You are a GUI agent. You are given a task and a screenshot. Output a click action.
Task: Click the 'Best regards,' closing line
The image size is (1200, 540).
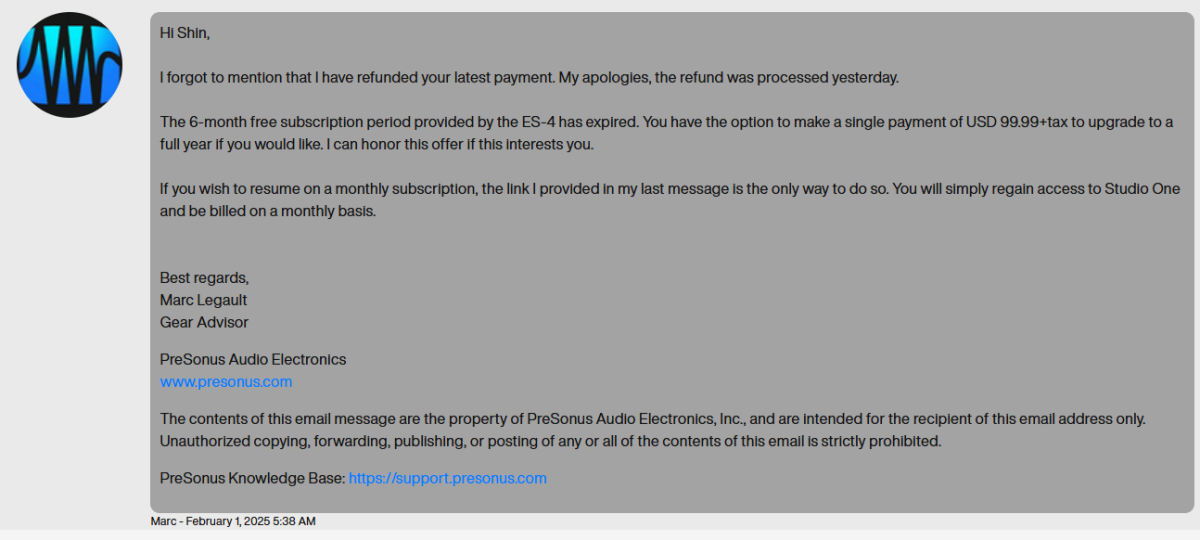(204, 277)
